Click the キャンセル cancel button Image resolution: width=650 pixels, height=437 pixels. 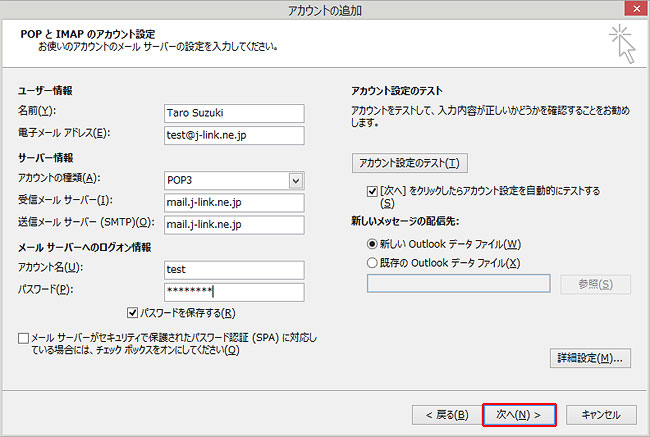pos(601,415)
